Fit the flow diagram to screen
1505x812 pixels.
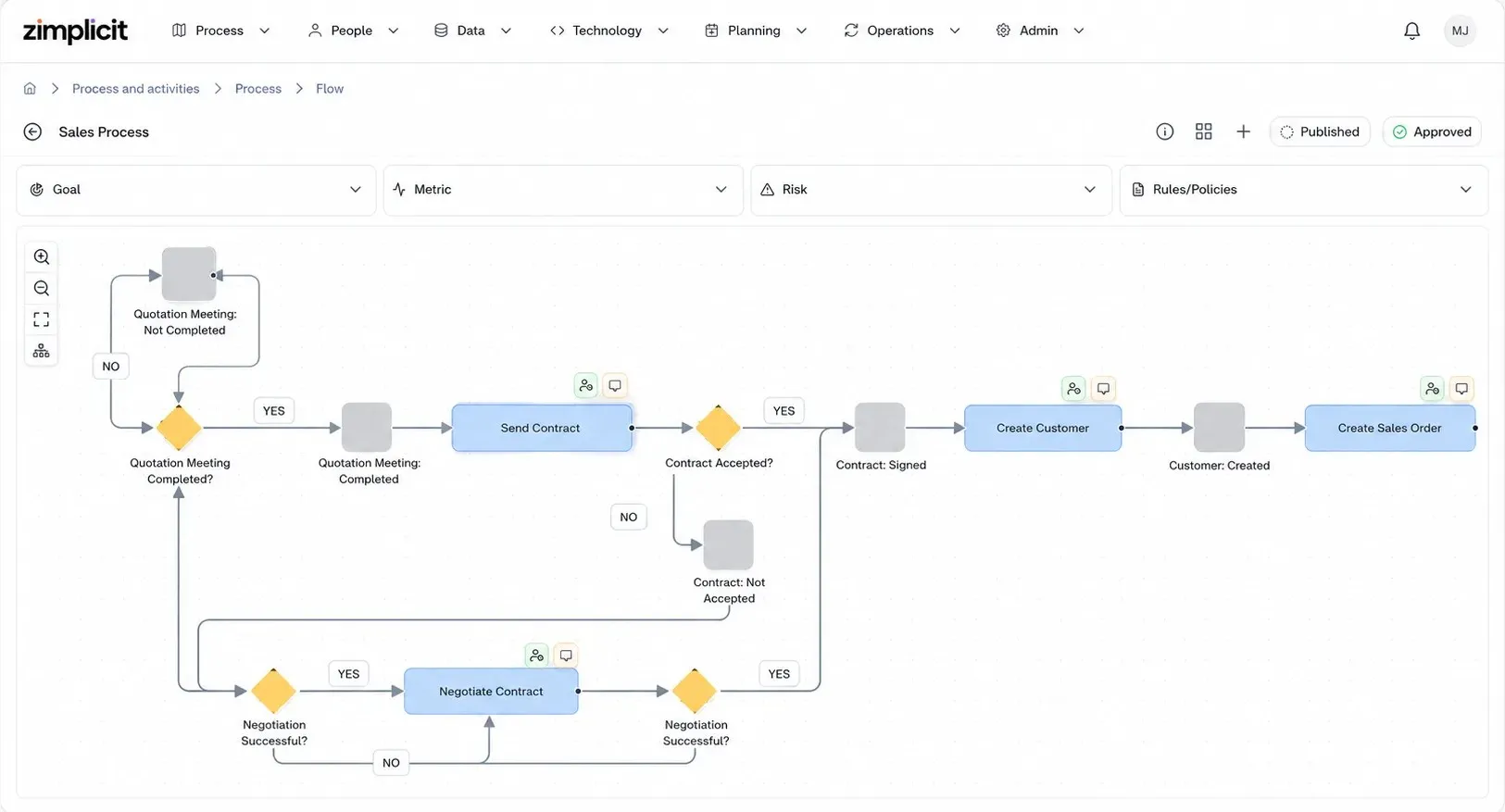pyautogui.click(x=42, y=319)
